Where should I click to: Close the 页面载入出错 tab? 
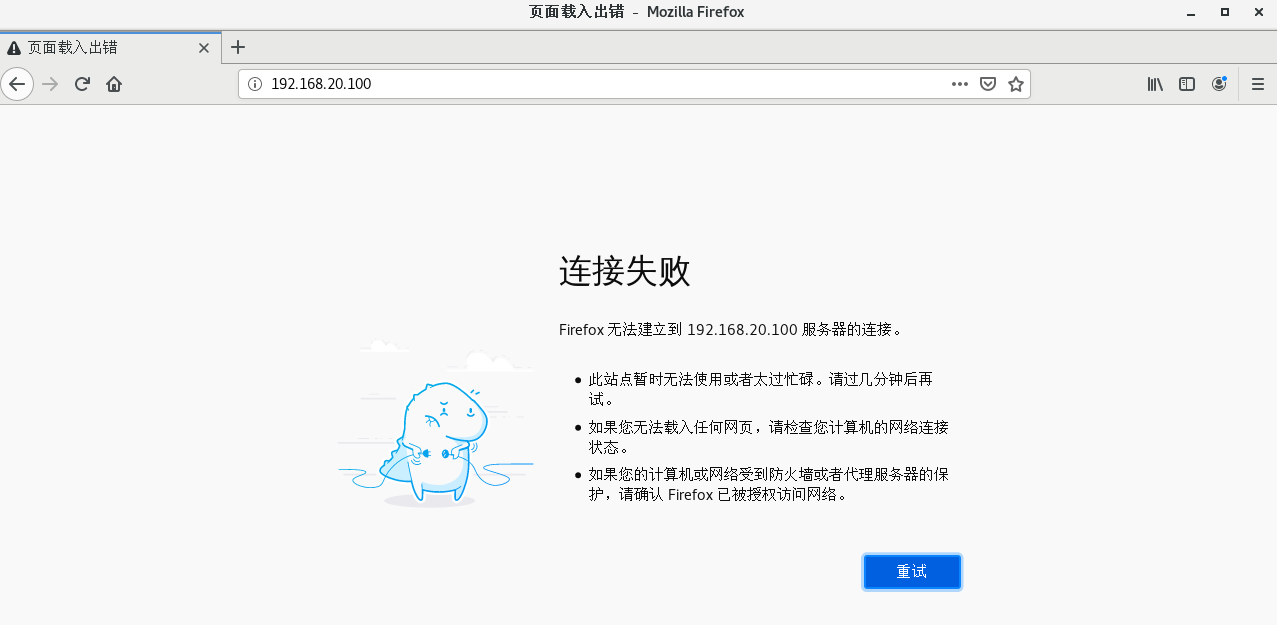pyautogui.click(x=204, y=47)
